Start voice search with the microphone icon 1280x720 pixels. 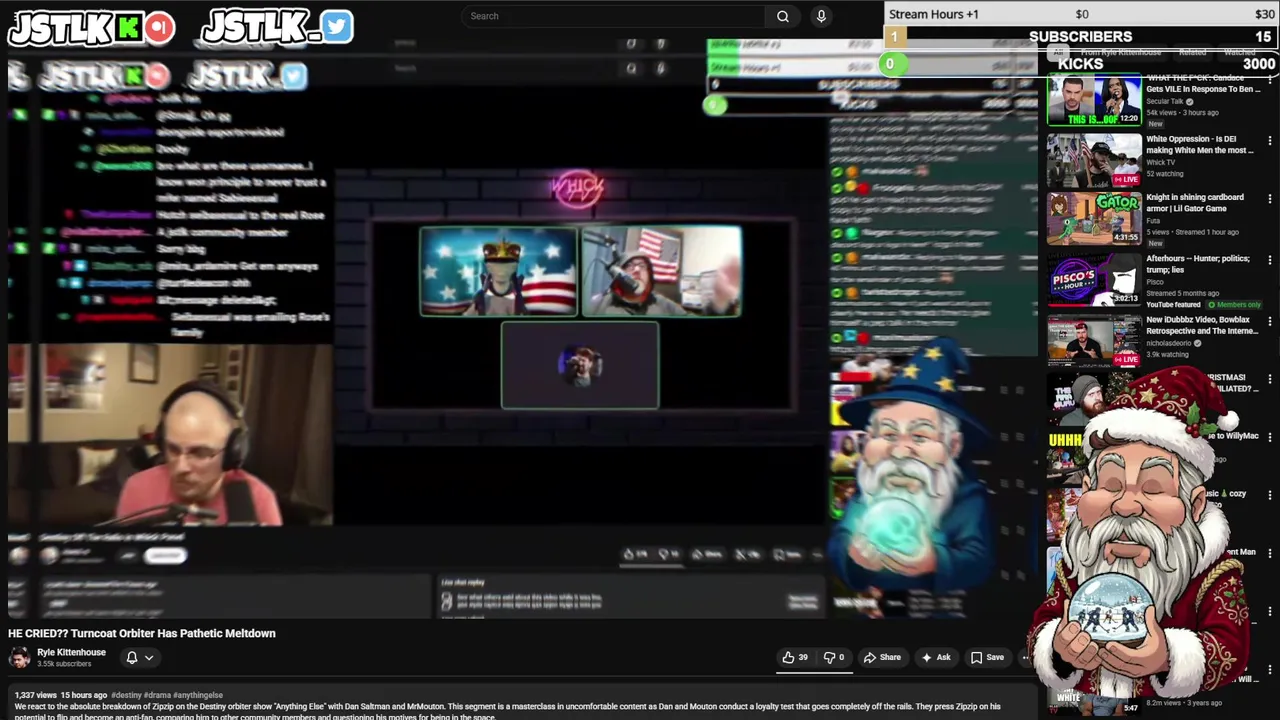[x=821, y=16]
